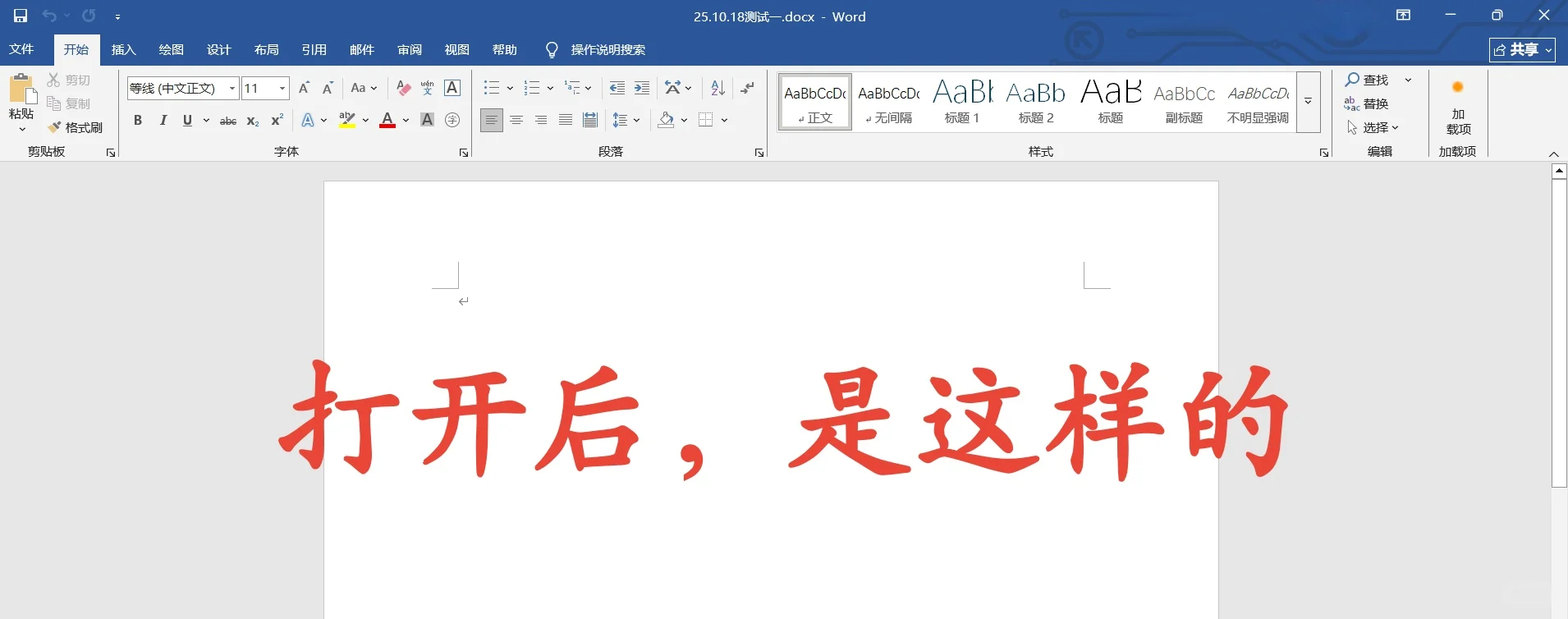The width and height of the screenshot is (1568, 619).
Task: Open the 文件 menu
Action: (x=21, y=49)
